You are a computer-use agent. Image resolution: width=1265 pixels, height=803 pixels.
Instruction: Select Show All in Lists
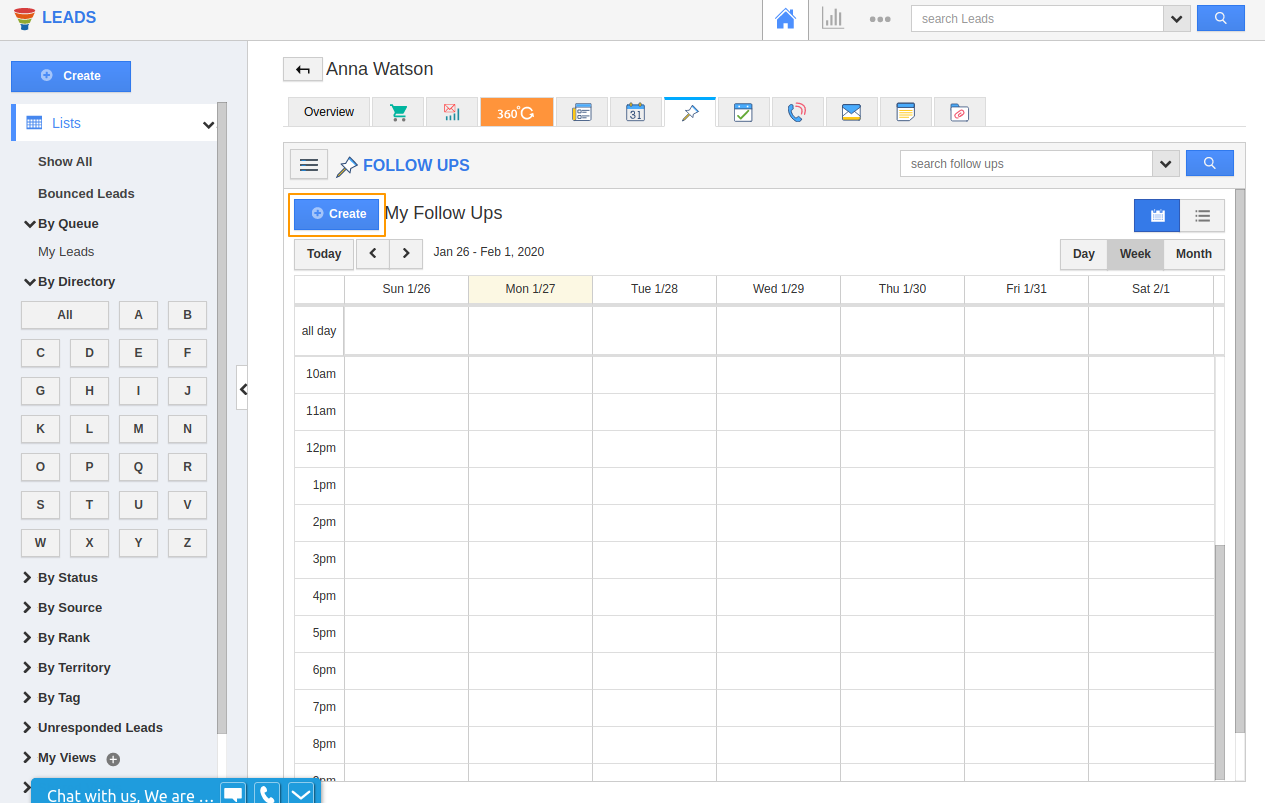[65, 161]
